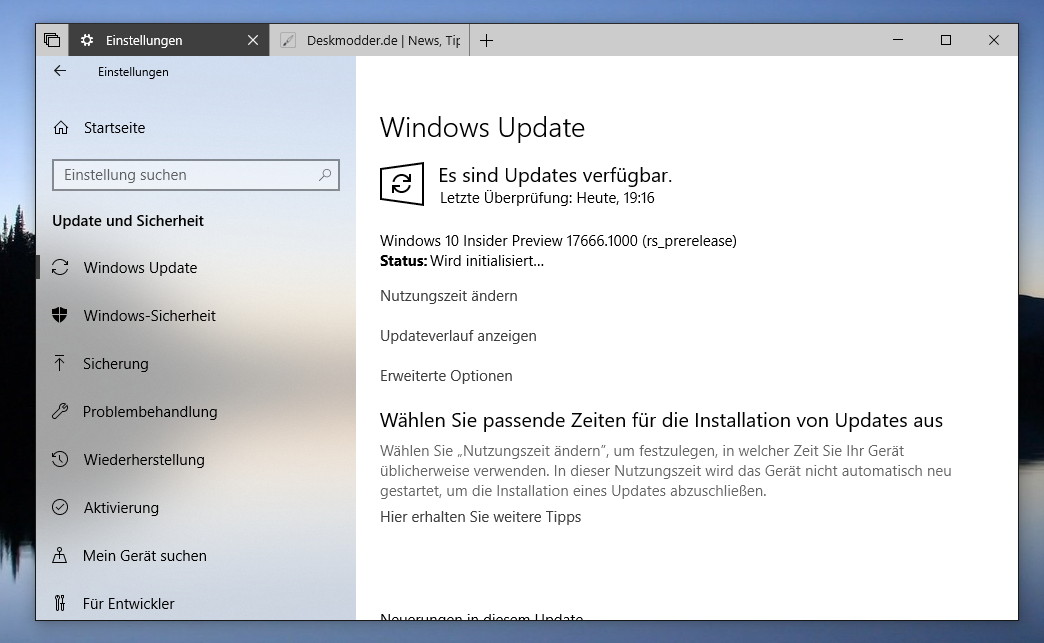Focus the Einstellung suchen search field
The height and width of the screenshot is (643, 1044).
click(196, 175)
